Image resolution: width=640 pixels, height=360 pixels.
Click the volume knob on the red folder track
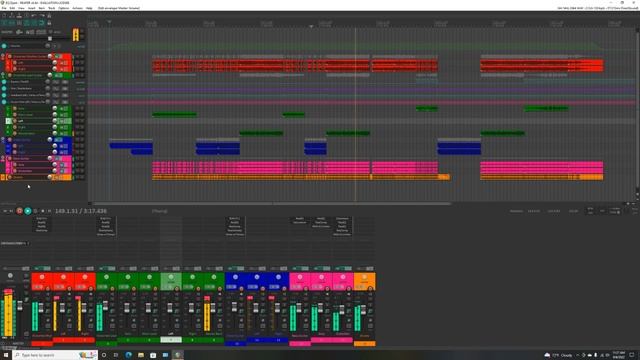click(x=50, y=56)
